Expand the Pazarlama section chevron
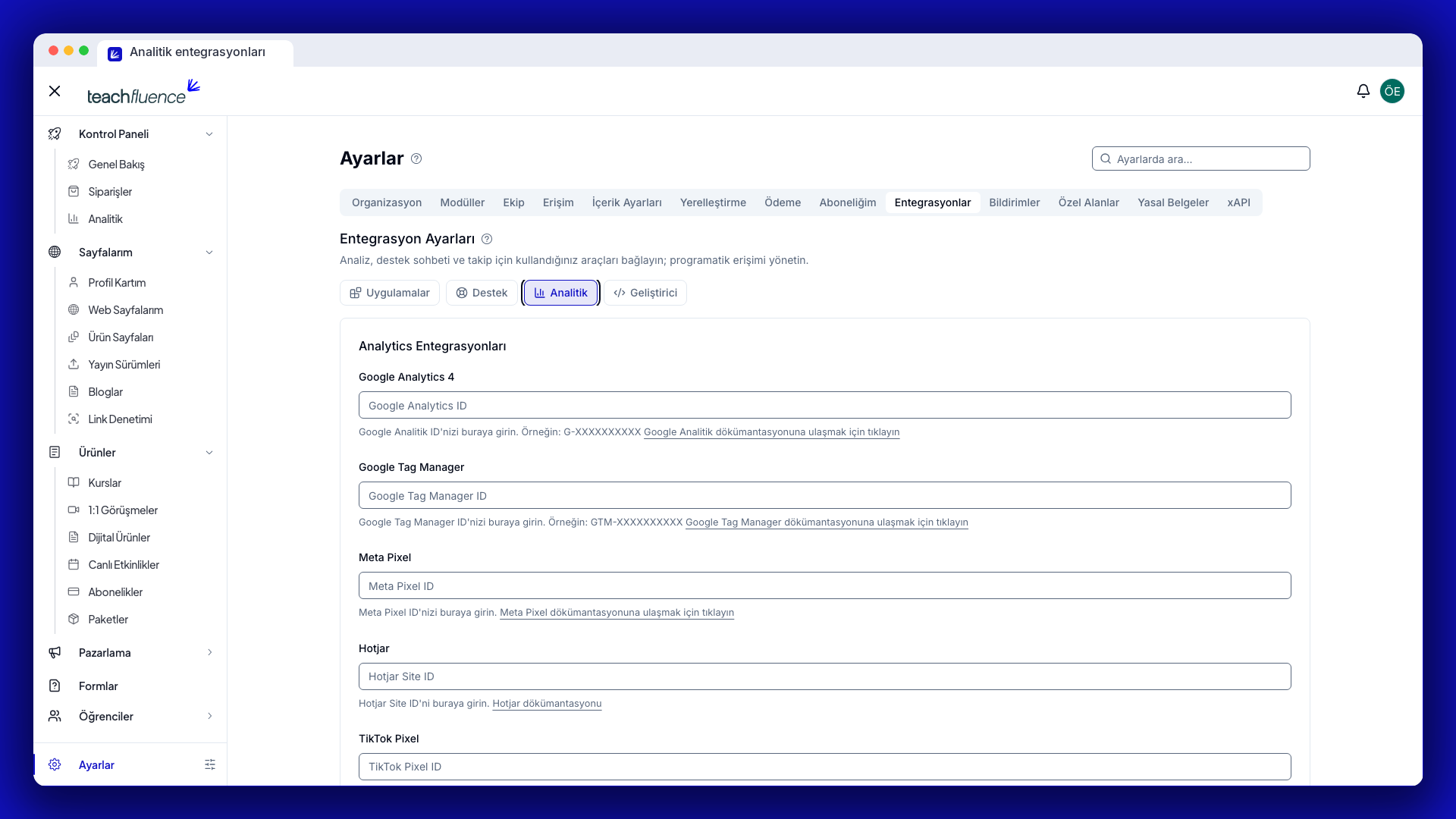 [x=209, y=653]
